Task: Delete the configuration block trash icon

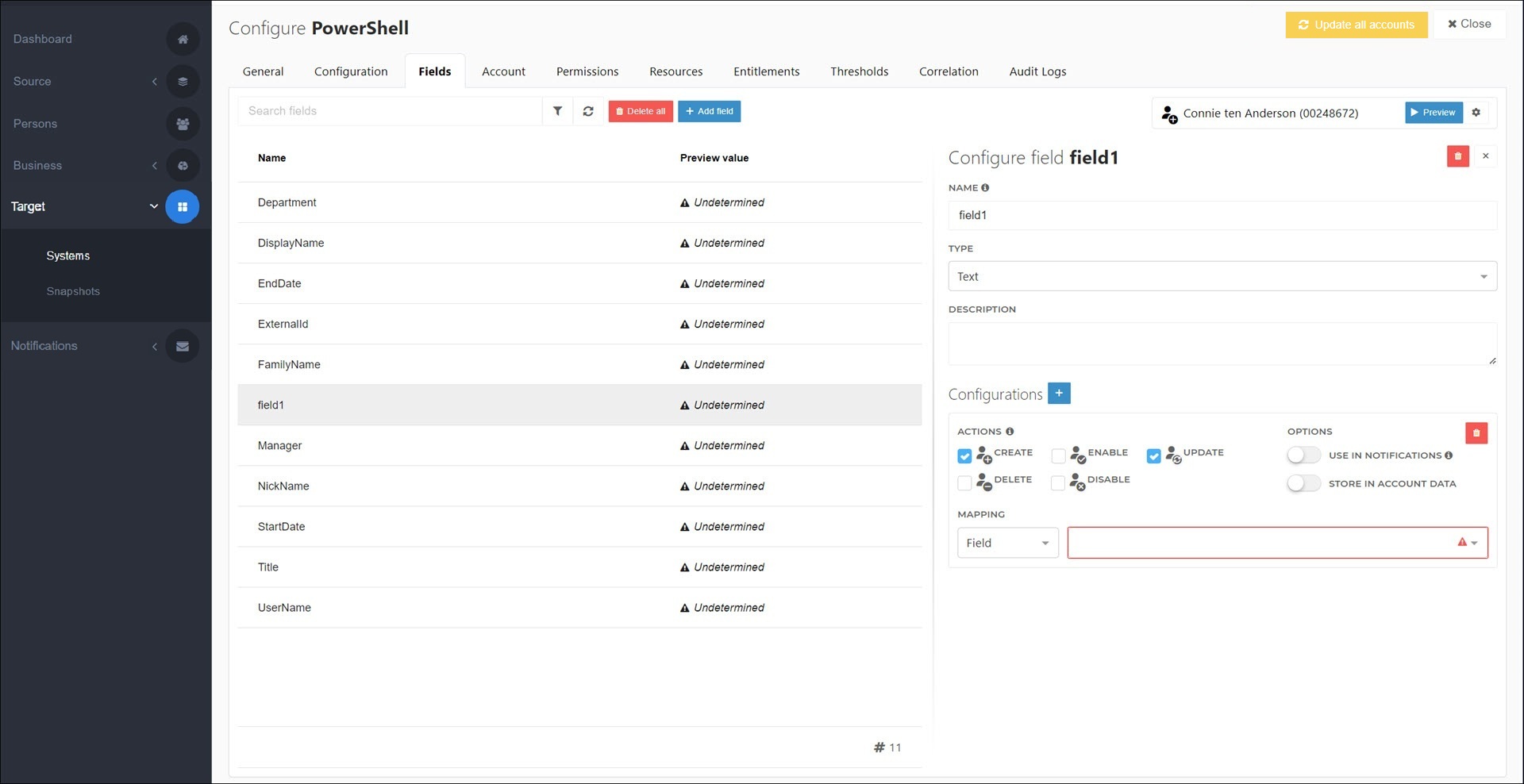Action: (1476, 432)
